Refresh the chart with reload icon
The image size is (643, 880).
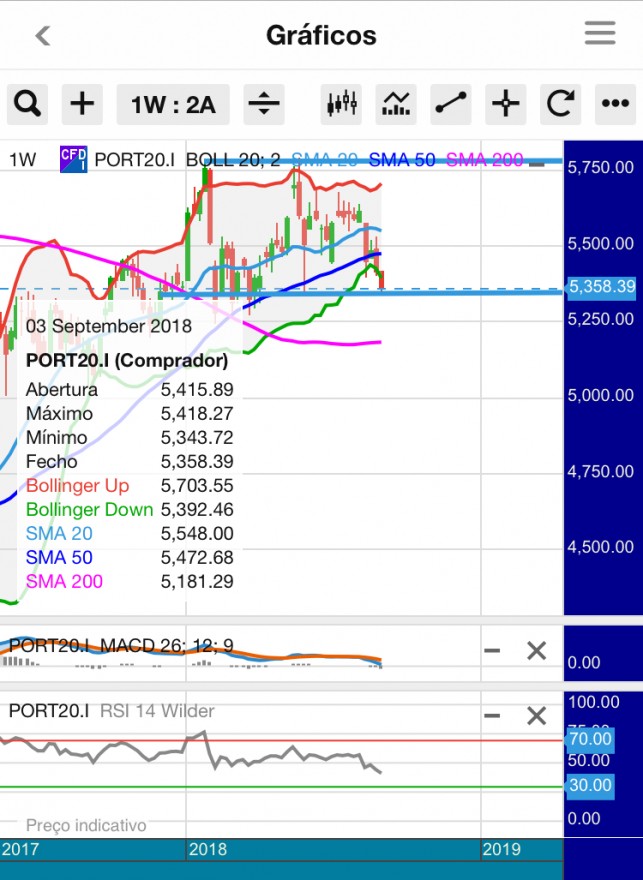pos(560,104)
